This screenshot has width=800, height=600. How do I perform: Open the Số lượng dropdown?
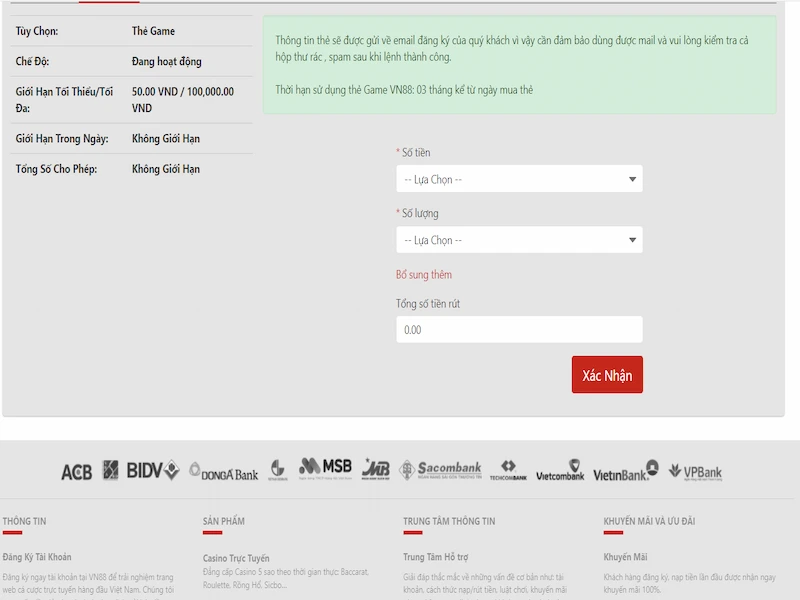[519, 240]
